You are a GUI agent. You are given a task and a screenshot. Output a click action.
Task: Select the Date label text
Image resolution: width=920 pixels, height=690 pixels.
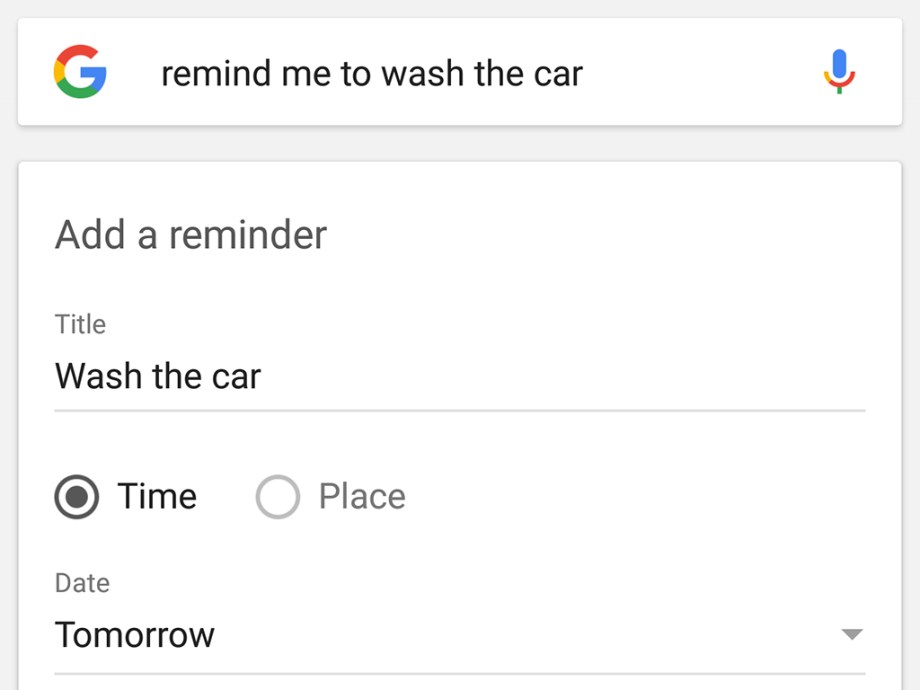81,583
